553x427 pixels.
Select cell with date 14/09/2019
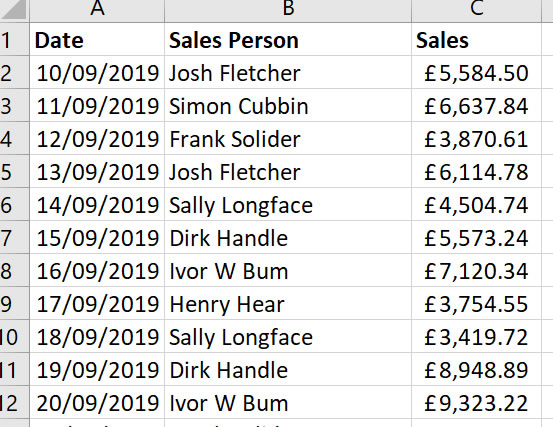click(x=97, y=205)
